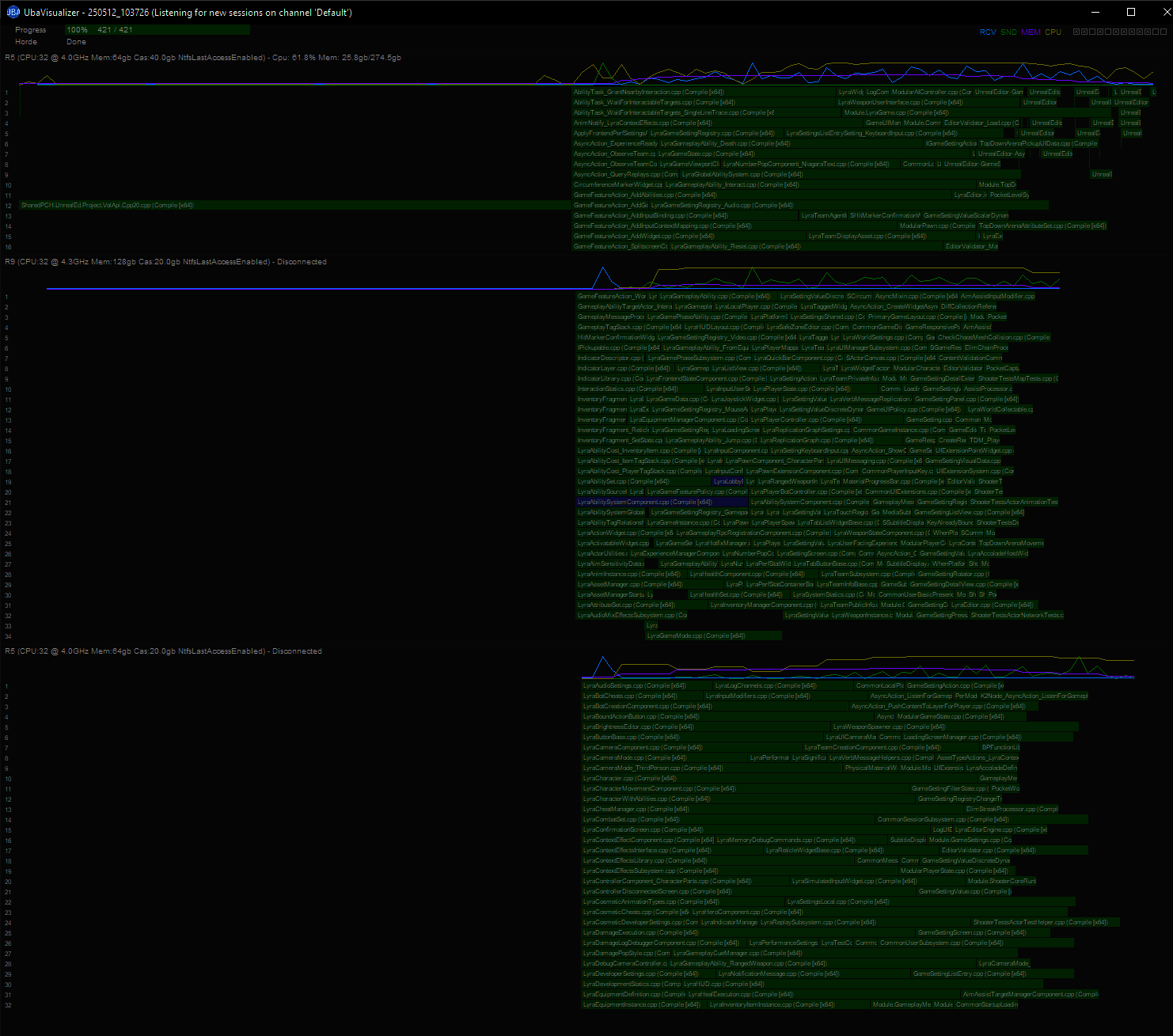Toggle the CPU graph legend label
Screen dimensions: 1173x1036
(x=1053, y=32)
